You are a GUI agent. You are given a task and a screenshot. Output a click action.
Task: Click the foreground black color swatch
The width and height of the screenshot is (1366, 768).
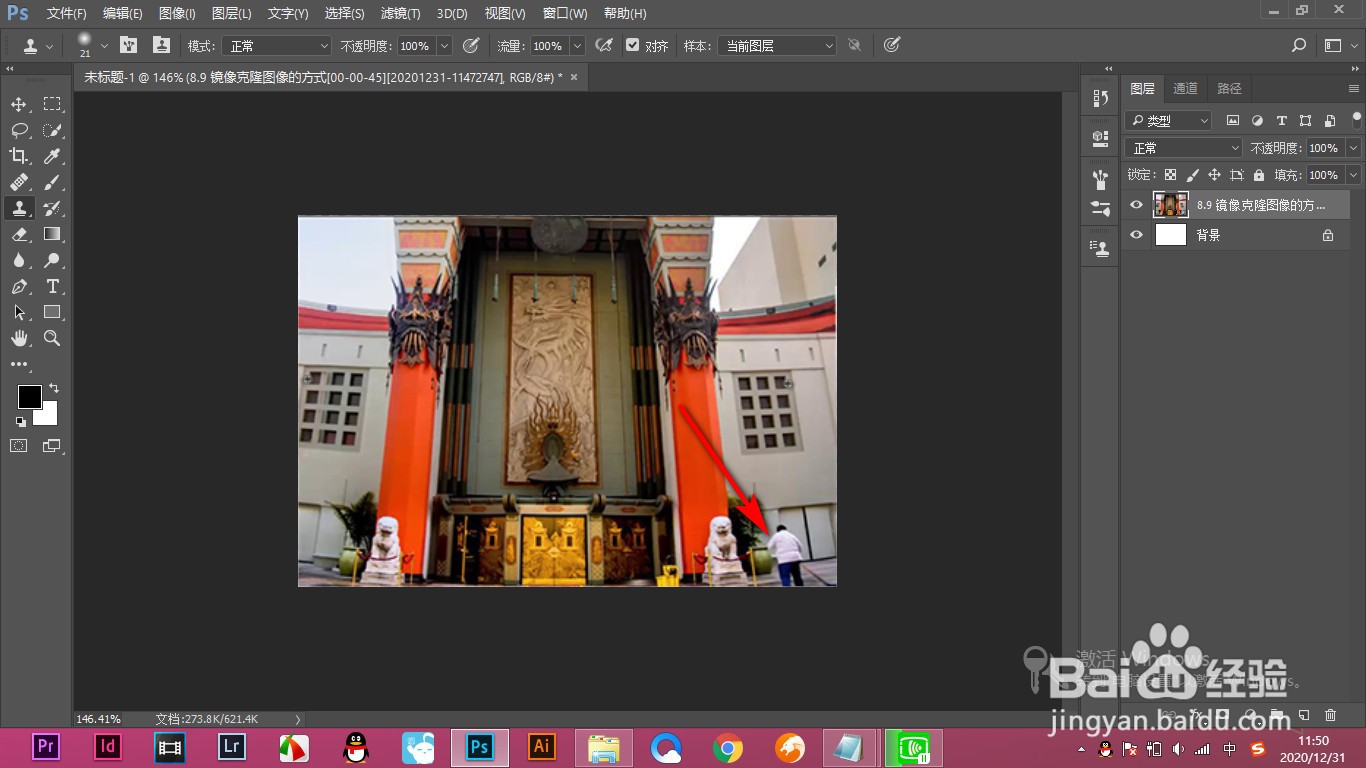pyautogui.click(x=29, y=397)
